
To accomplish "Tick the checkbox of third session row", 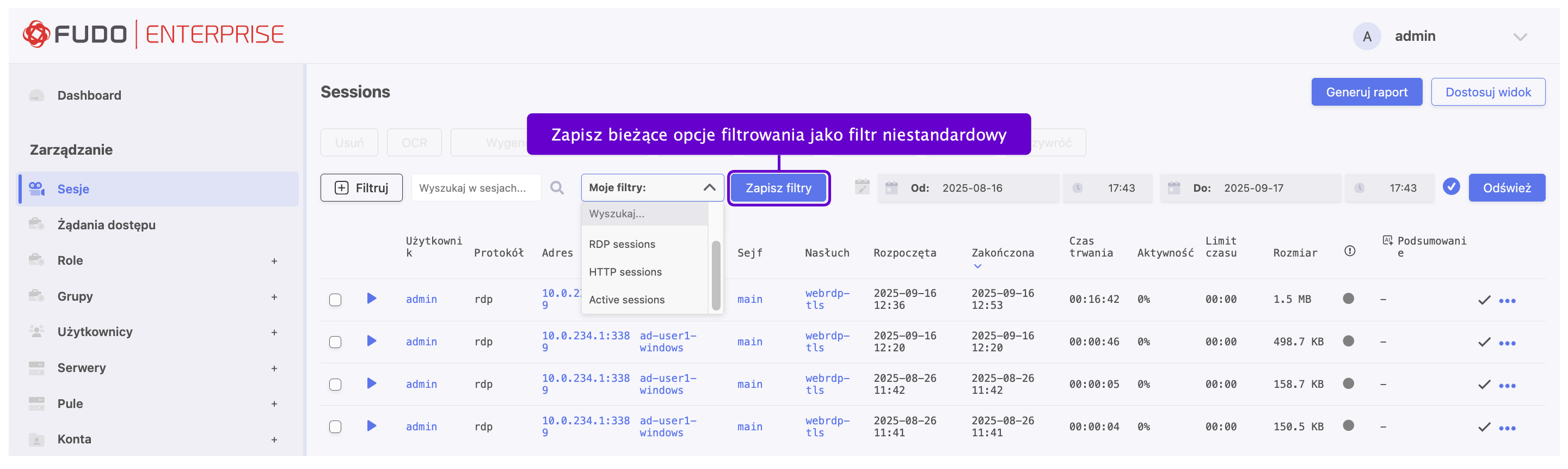I will [x=335, y=385].
